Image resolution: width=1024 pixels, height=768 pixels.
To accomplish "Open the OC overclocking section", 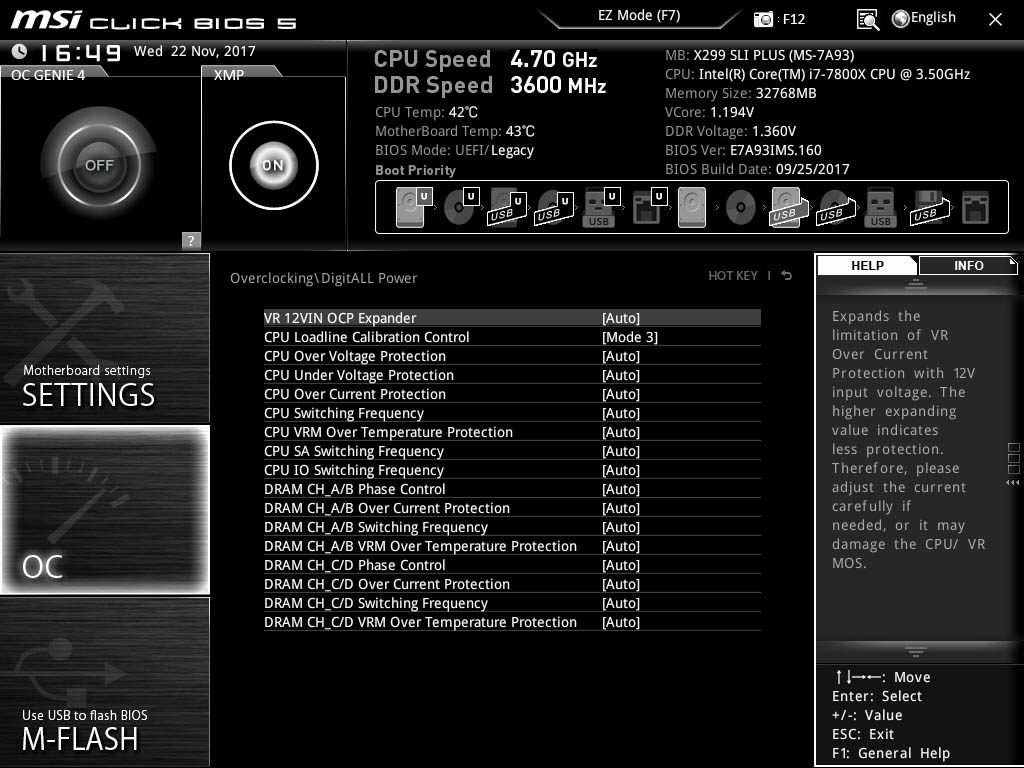I will click(x=104, y=510).
